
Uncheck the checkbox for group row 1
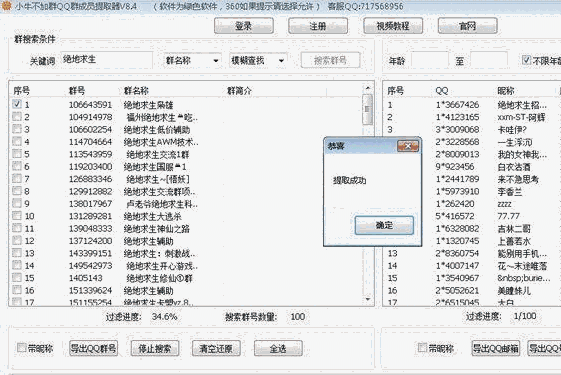(x=16, y=104)
